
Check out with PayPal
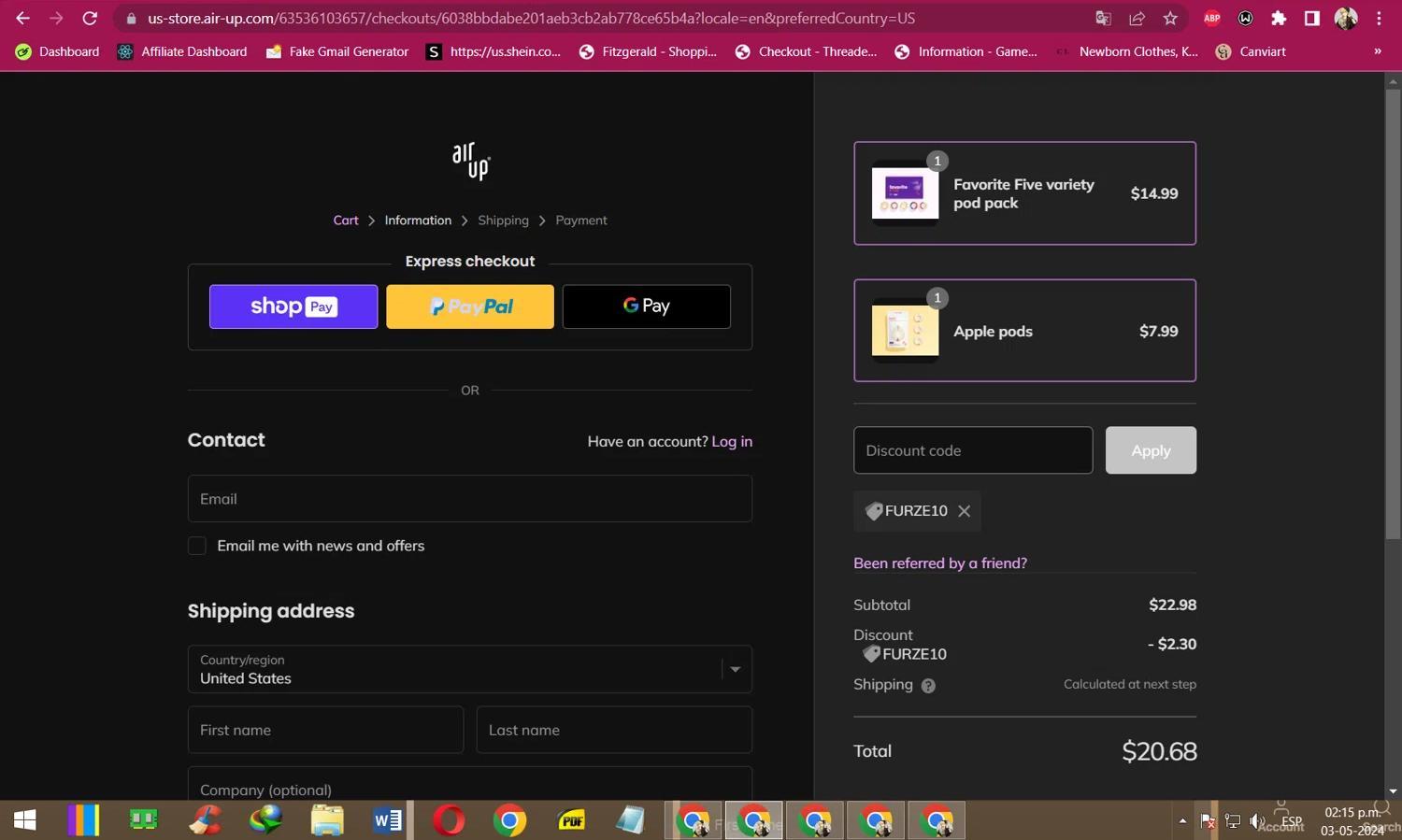pyautogui.click(x=470, y=306)
